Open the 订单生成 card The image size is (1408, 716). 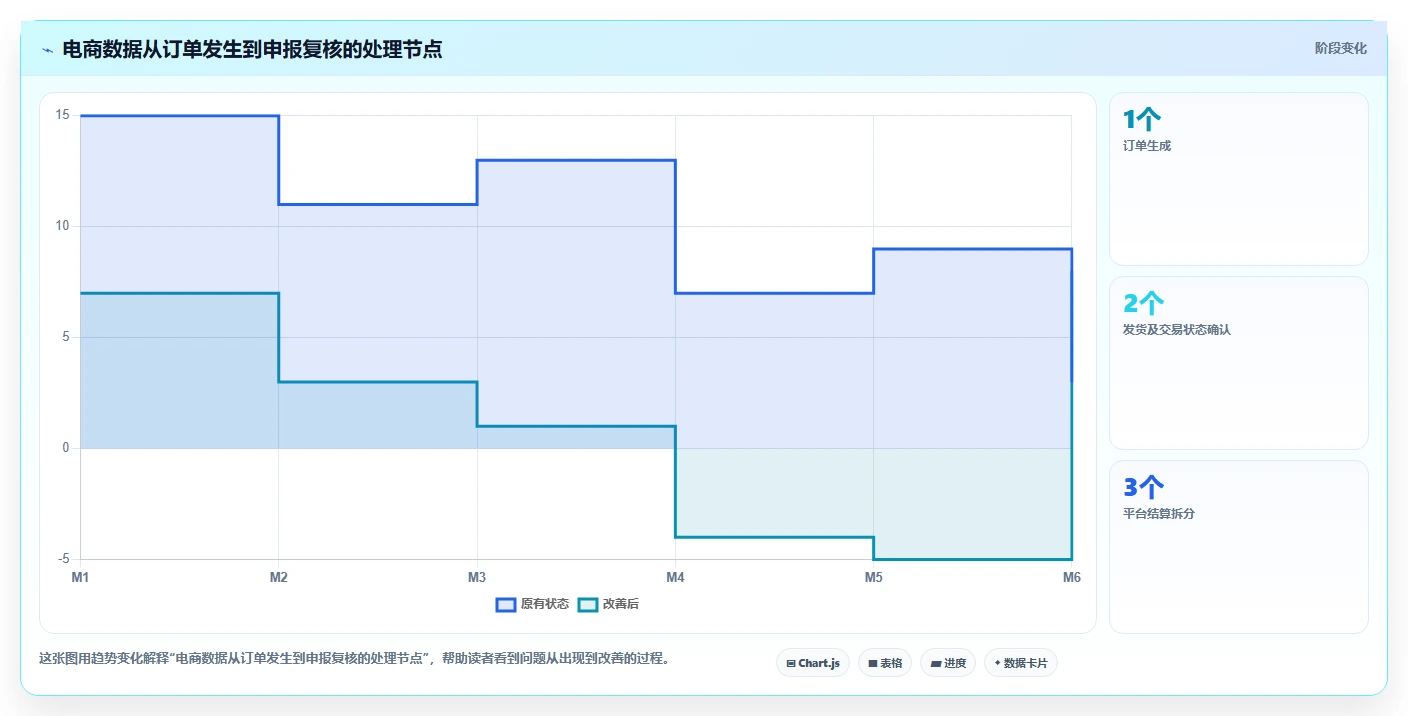point(1239,179)
